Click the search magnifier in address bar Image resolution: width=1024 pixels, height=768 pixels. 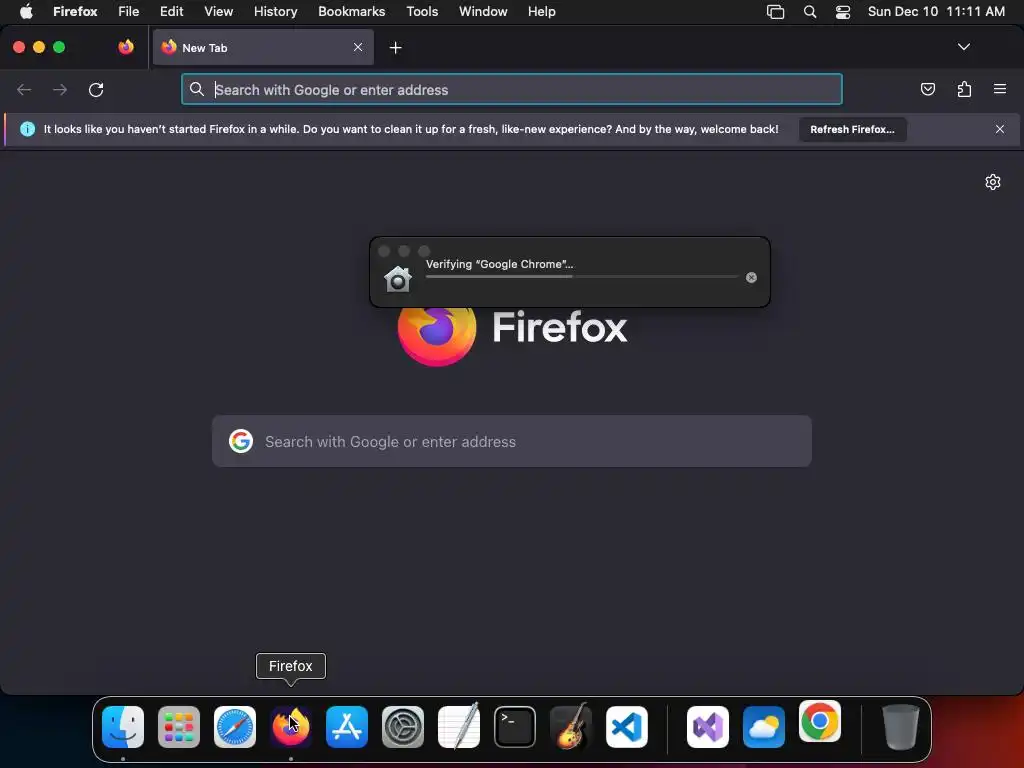[197, 89]
